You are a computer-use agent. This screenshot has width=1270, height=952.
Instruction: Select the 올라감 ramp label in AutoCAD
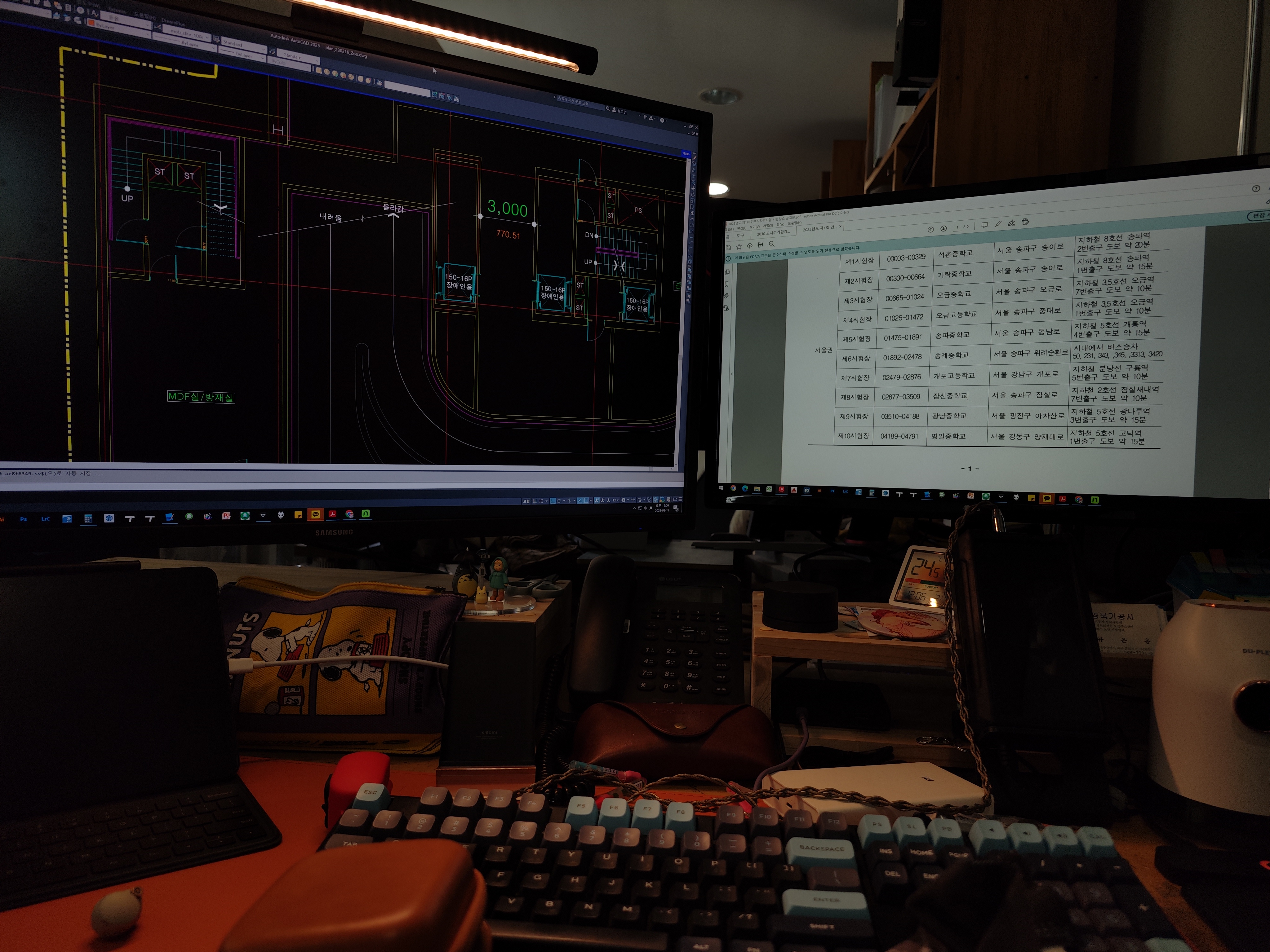point(393,208)
